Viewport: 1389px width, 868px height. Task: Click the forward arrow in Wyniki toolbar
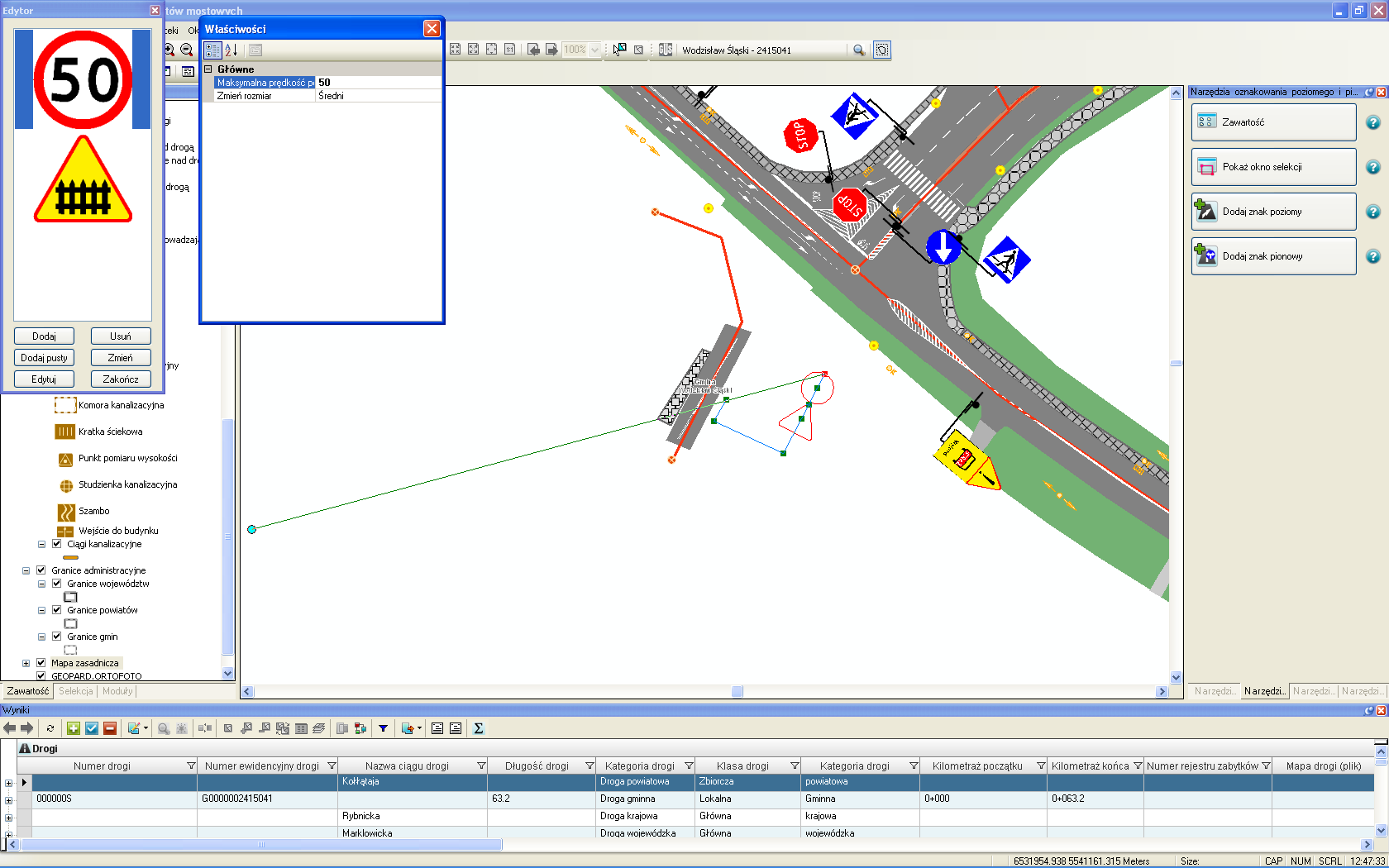27,728
